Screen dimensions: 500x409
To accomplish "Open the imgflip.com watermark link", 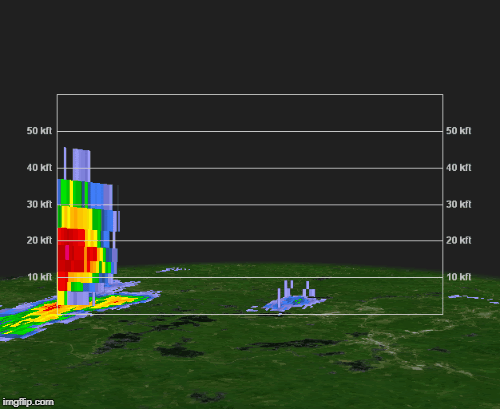I will [x=28, y=402].
